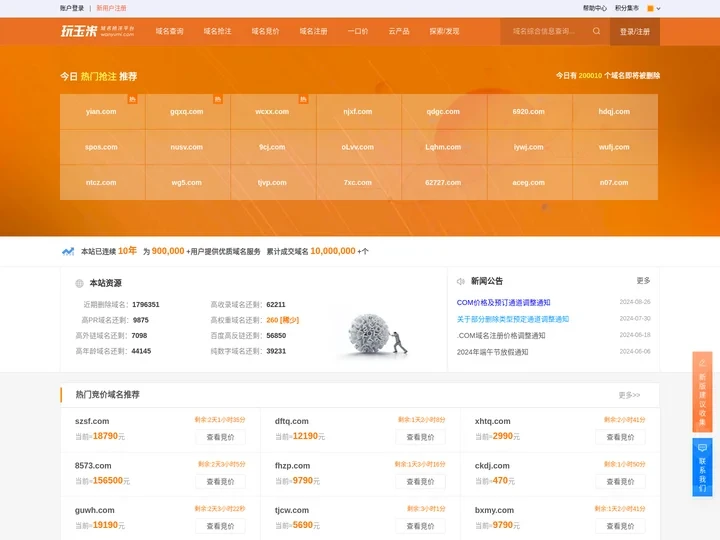Open .COM域名注册价格调整通知 news item
This screenshot has height=540, width=720.
[x=501, y=336]
